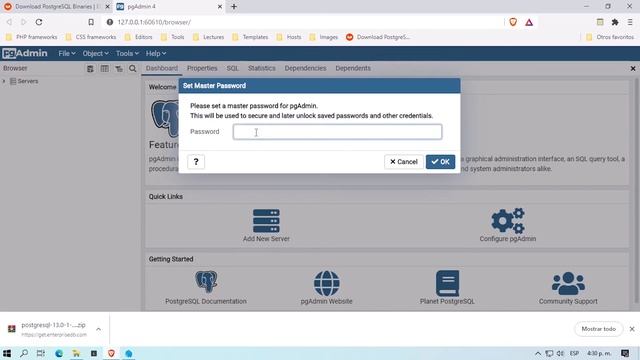Focus the master Password input field
Image resolution: width=640 pixels, height=360 pixels.
[337, 132]
